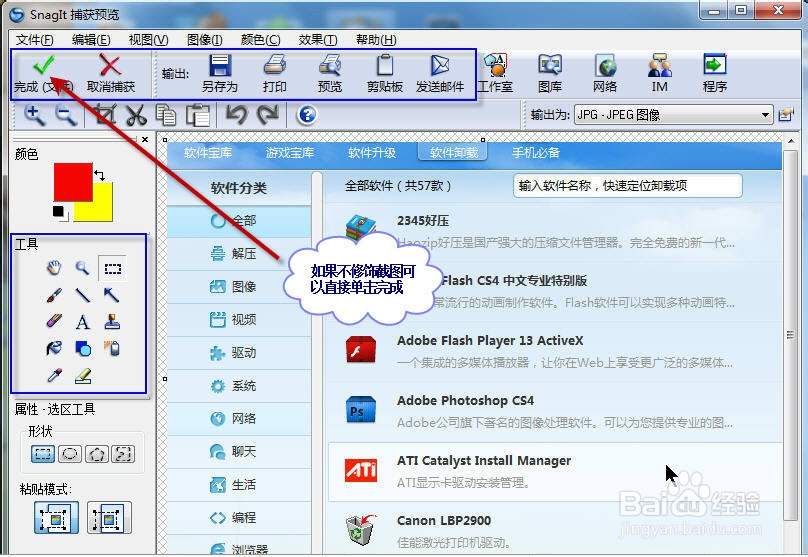Open the 效果(T) menu
This screenshot has height=557, width=808.
pyautogui.click(x=318, y=40)
